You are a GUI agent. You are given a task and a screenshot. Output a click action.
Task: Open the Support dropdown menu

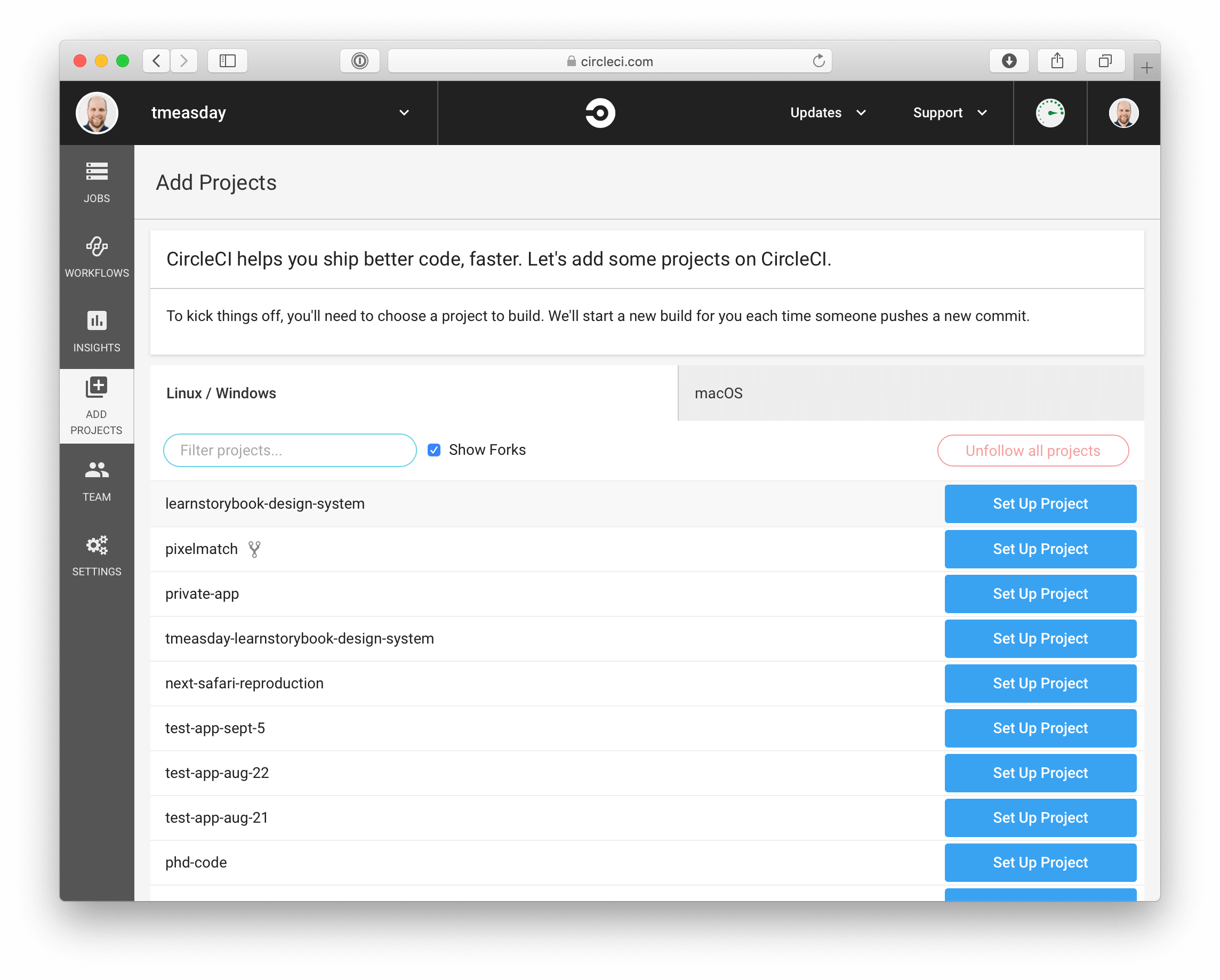coord(950,113)
